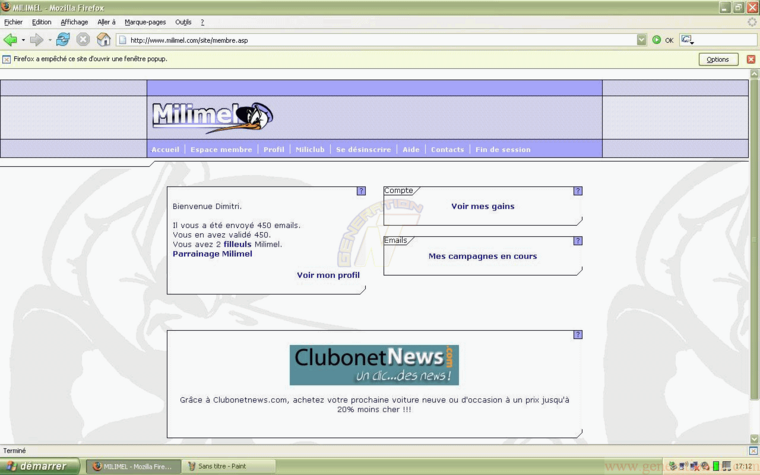Switch to MILIMEL Firefox taskbar button
760x475 pixels.
click(133, 466)
